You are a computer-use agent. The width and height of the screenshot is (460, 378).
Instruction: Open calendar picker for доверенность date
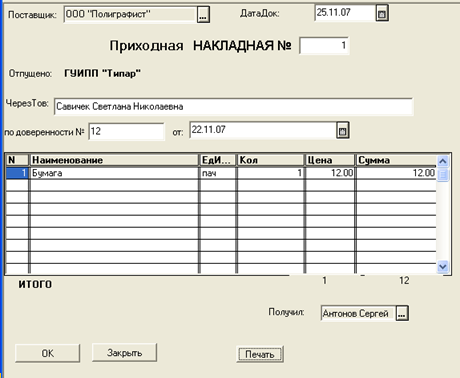coord(342,131)
